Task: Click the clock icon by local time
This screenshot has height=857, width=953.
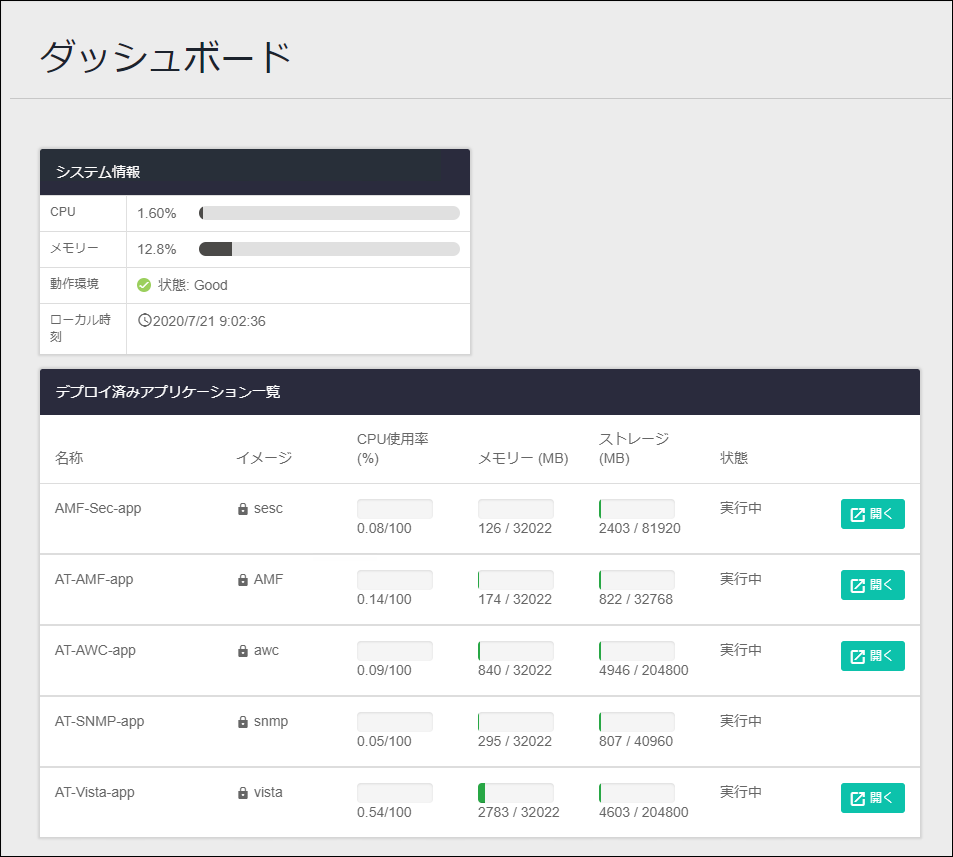Action: tap(144, 320)
